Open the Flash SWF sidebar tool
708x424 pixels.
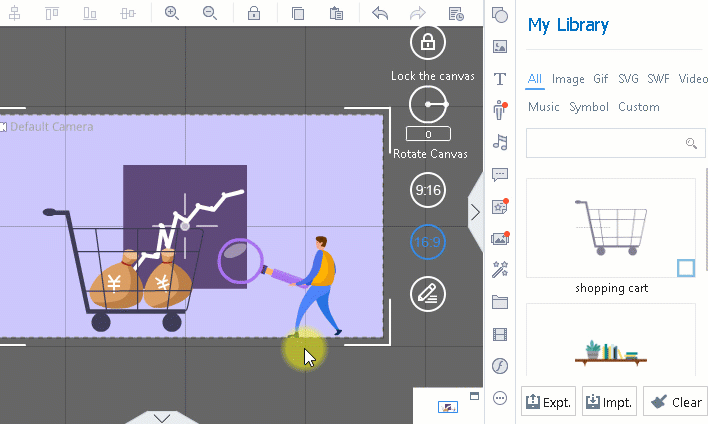tap(500, 366)
